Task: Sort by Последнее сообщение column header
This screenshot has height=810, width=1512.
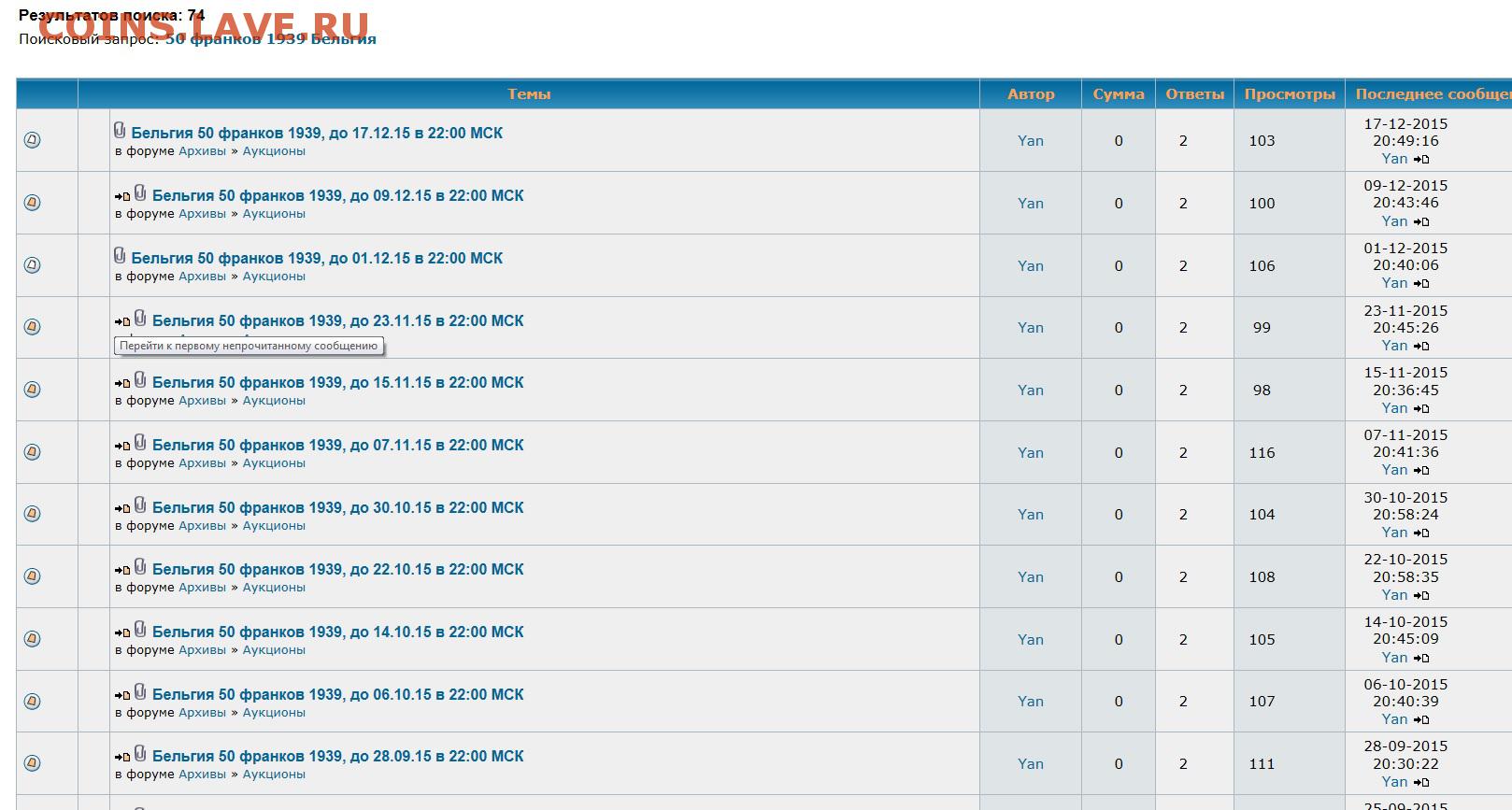Action: click(x=1433, y=94)
